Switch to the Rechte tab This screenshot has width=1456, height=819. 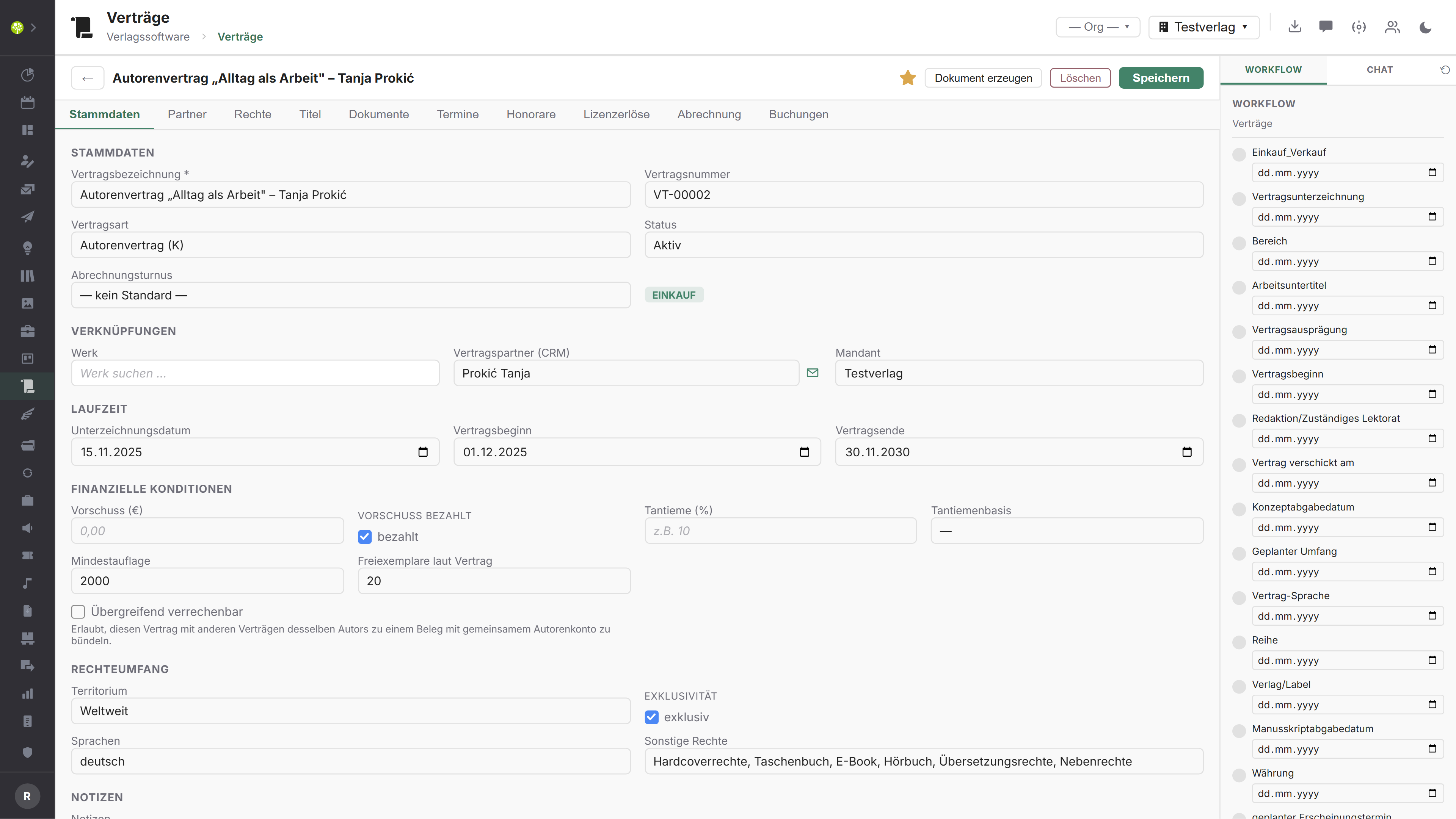(x=253, y=114)
